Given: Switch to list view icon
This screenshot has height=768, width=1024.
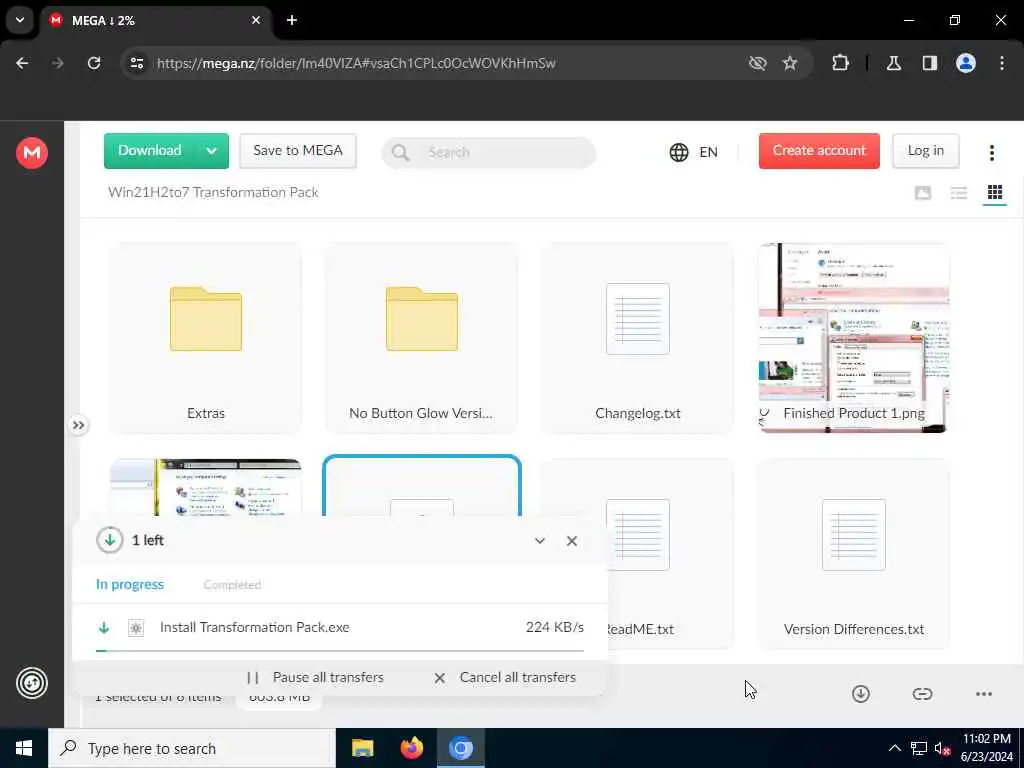Looking at the screenshot, I should (x=959, y=193).
